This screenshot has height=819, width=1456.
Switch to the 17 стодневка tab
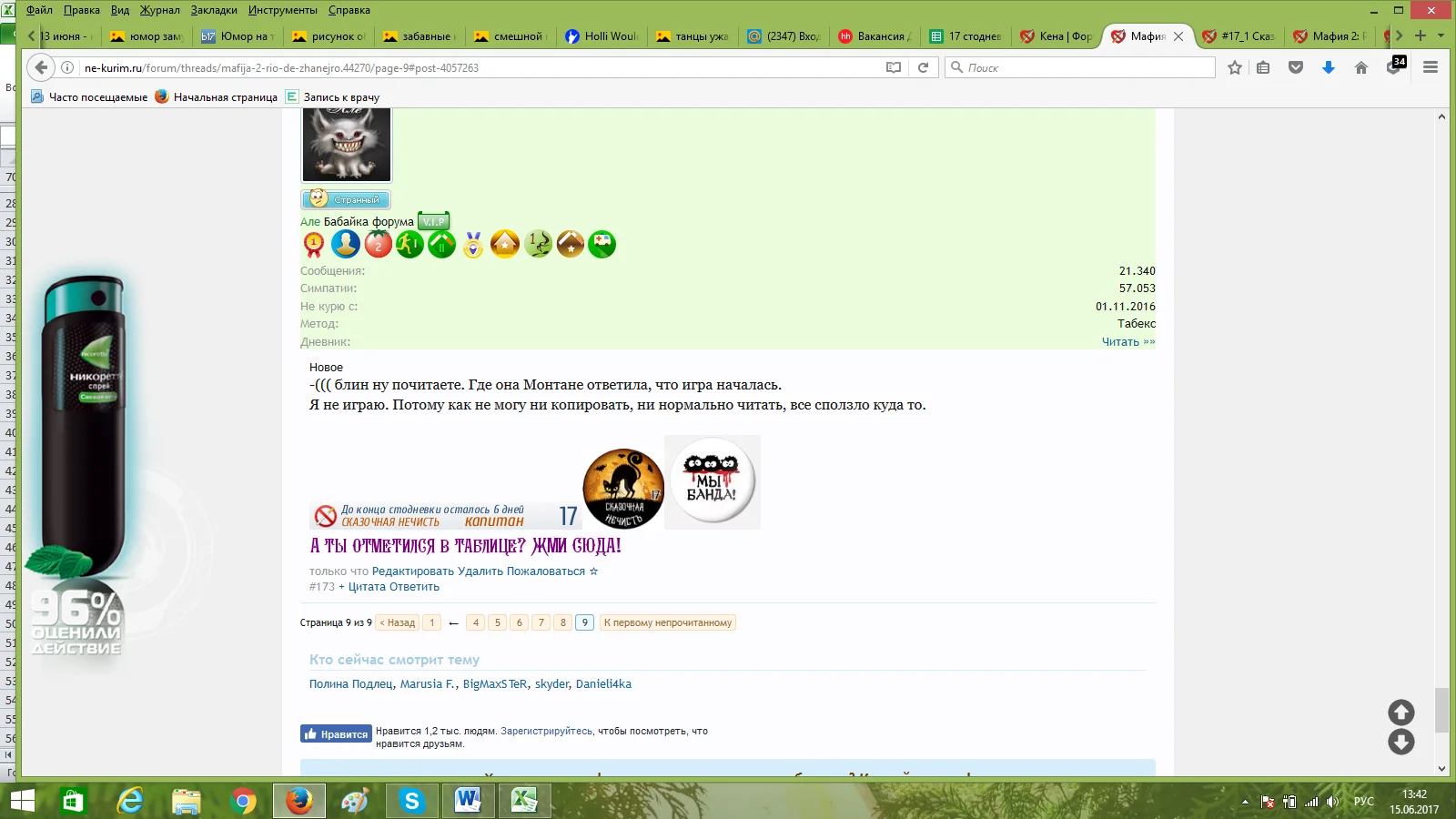pos(966,36)
